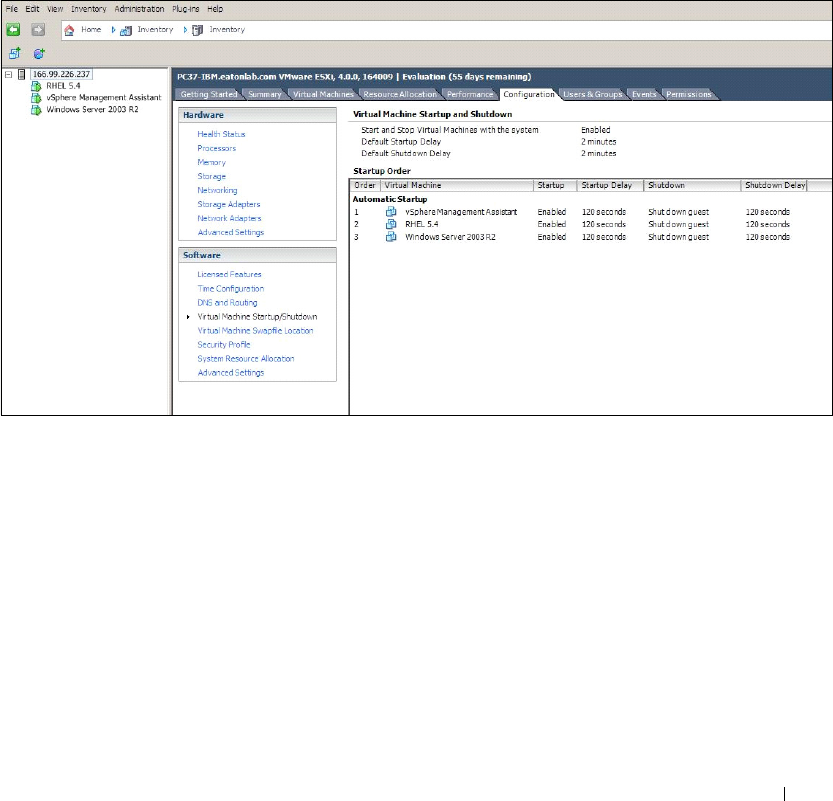Click the host server icon for 166.99.226.237
The height and width of the screenshot is (801, 833).
coord(21,74)
